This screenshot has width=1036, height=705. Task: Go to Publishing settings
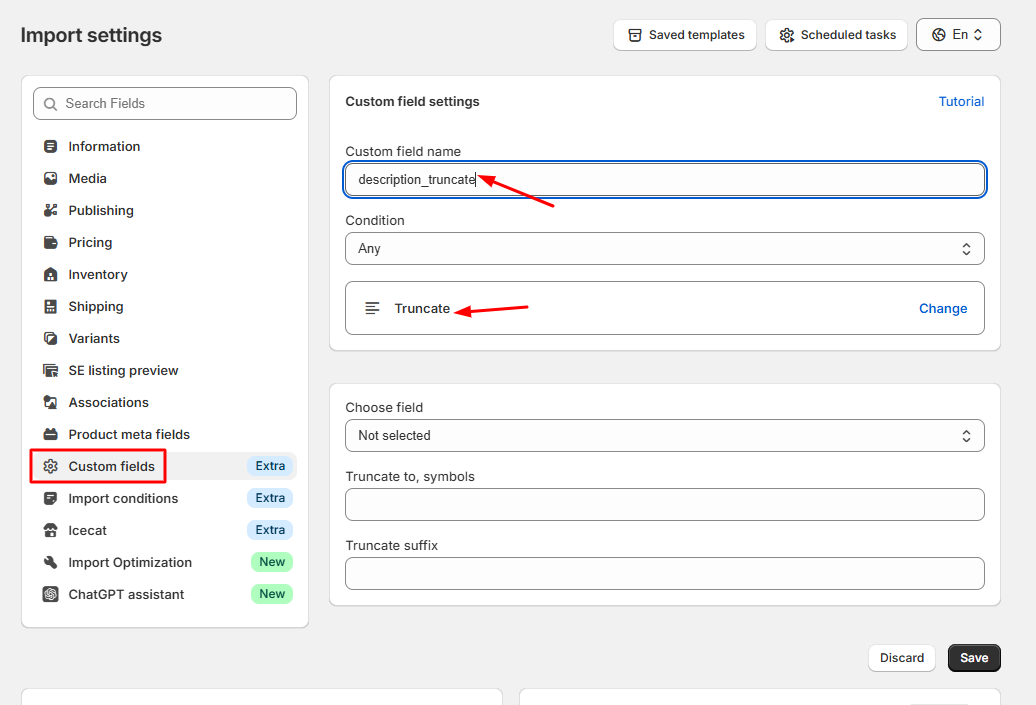click(101, 211)
